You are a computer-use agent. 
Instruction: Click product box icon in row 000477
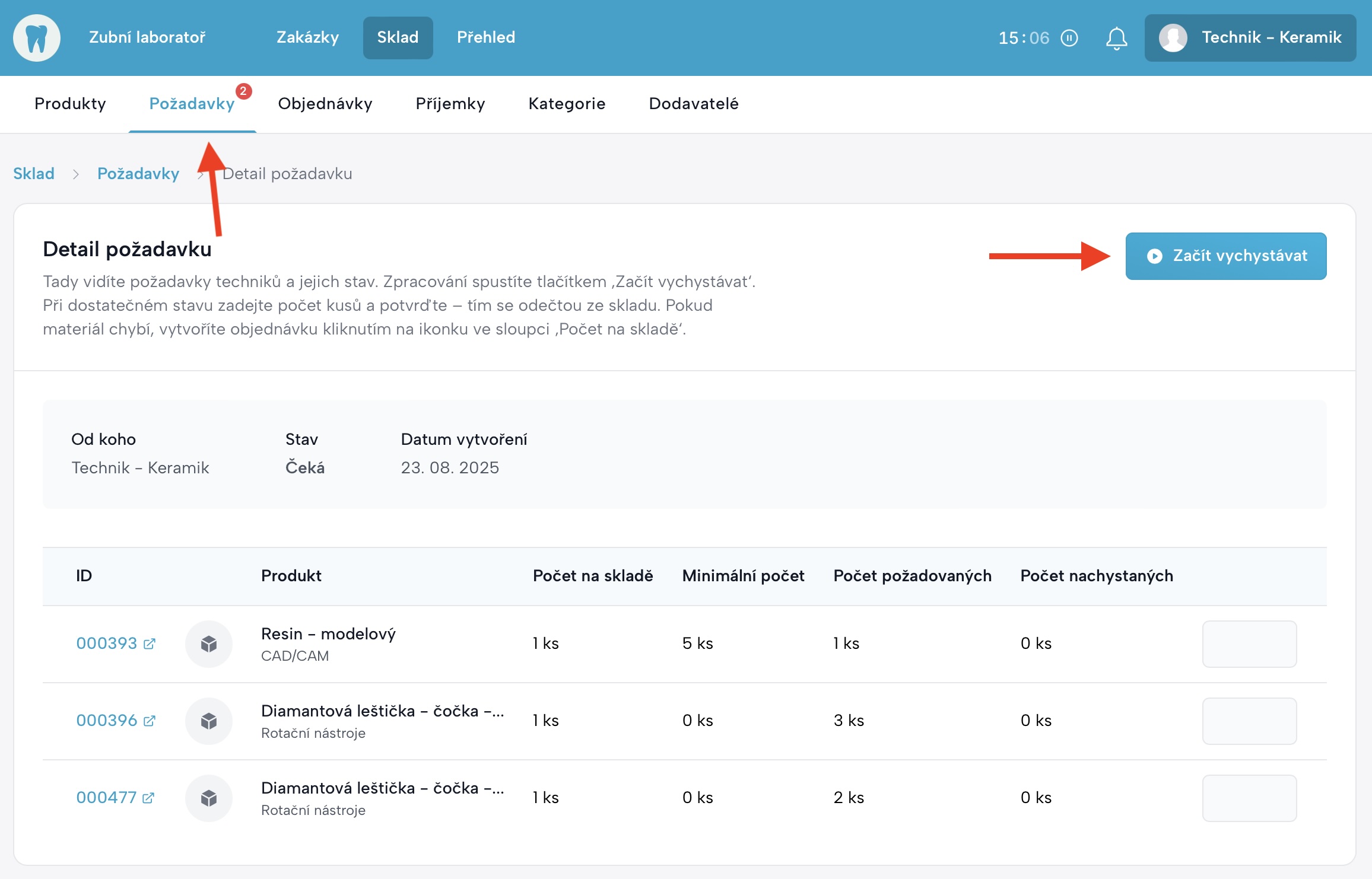[x=208, y=798]
